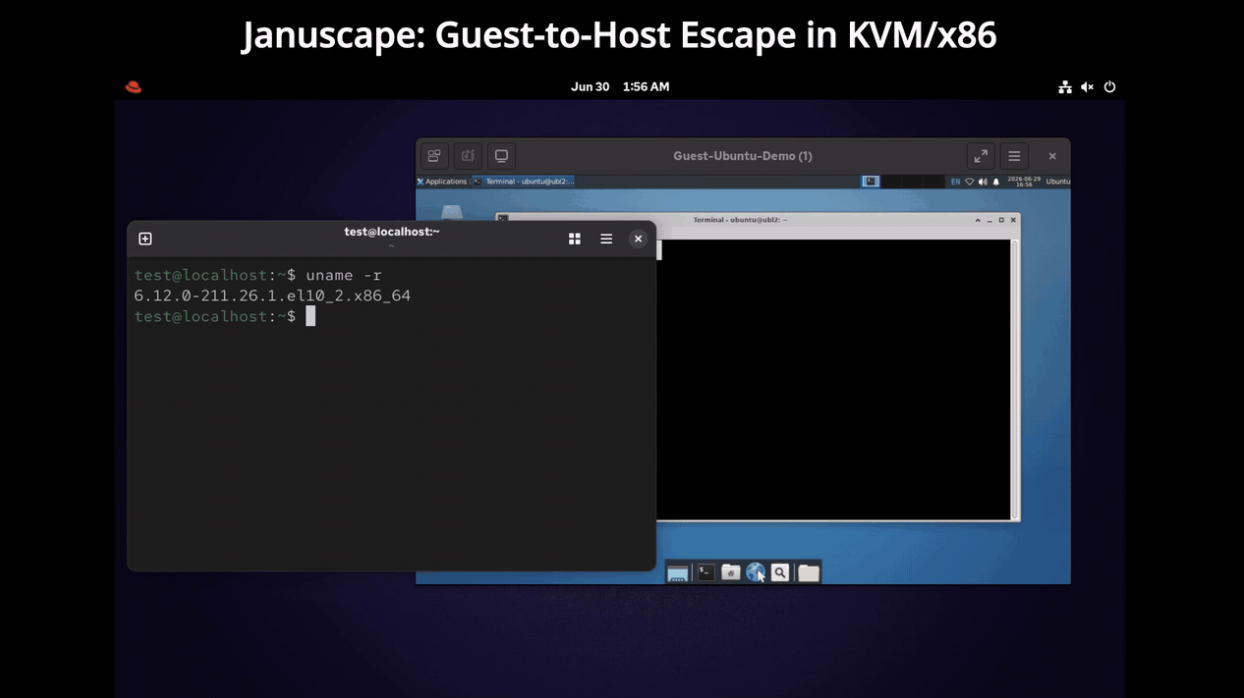Launch the web browser globe in guest dock
The height and width of the screenshot is (698, 1244).
(x=755, y=573)
